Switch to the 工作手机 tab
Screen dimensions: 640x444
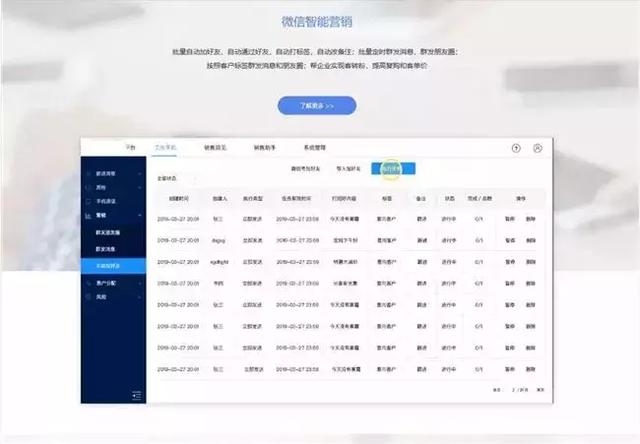165,147
